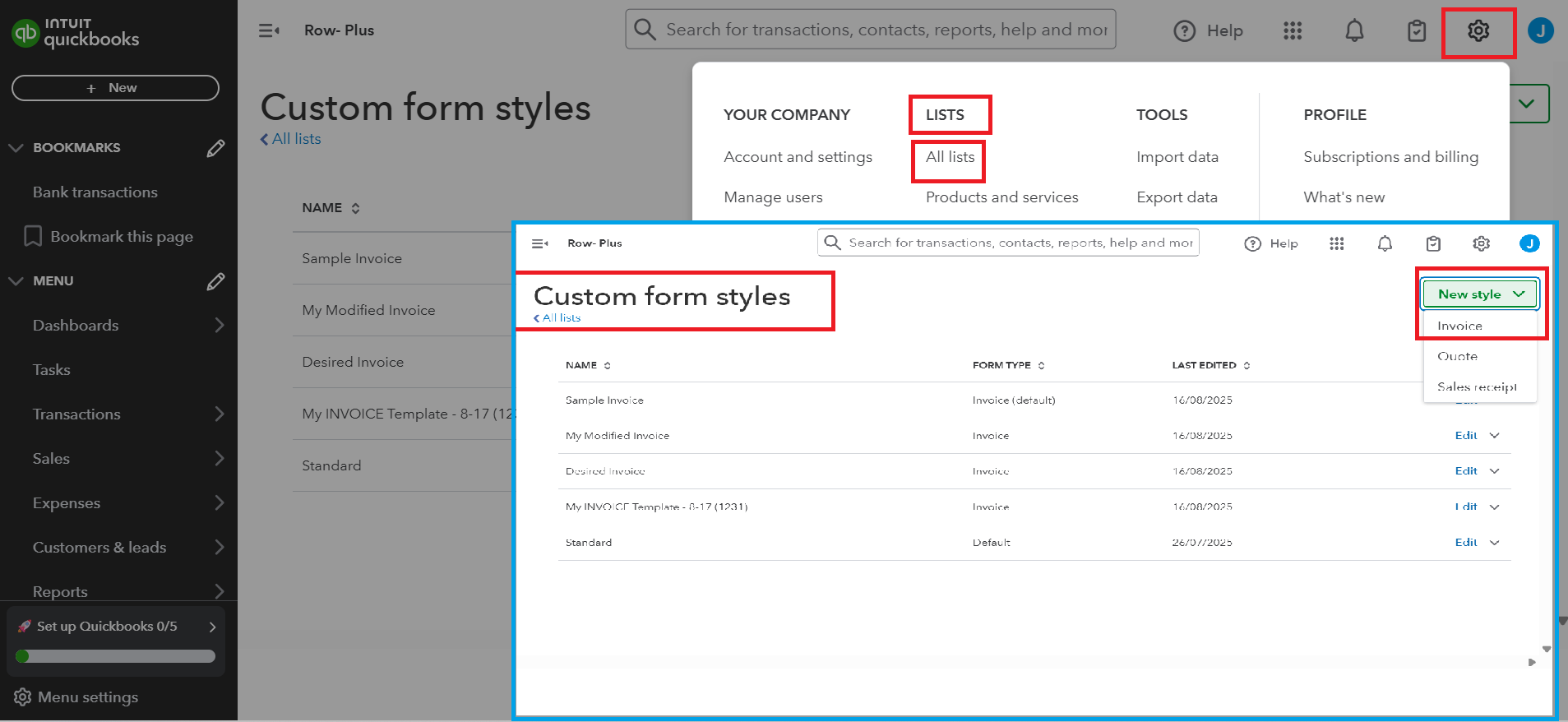Click the Menu settings gear icon in sidebar
1568x722 pixels.
tap(23, 697)
